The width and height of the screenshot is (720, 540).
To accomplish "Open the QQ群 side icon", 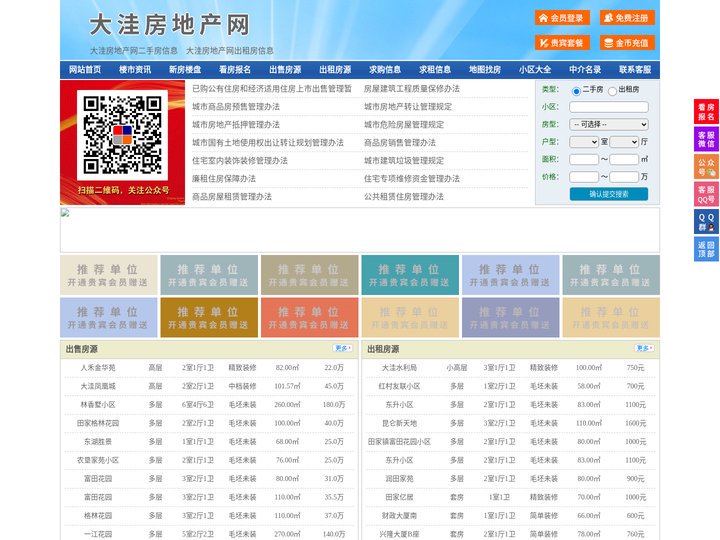I will coord(706,222).
